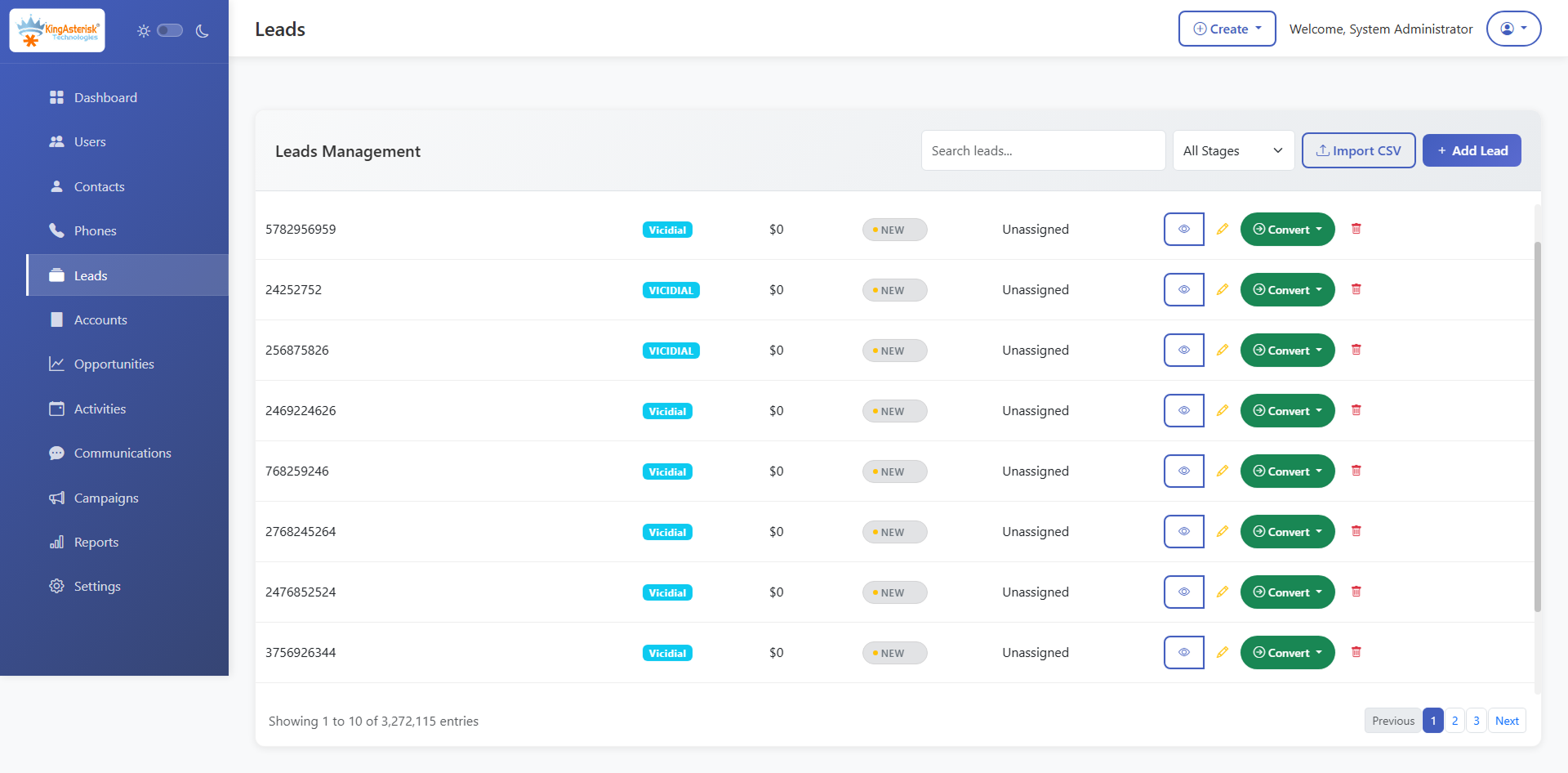Click the KingAsterisk logo
The width and height of the screenshot is (1568, 773).
pos(57,31)
